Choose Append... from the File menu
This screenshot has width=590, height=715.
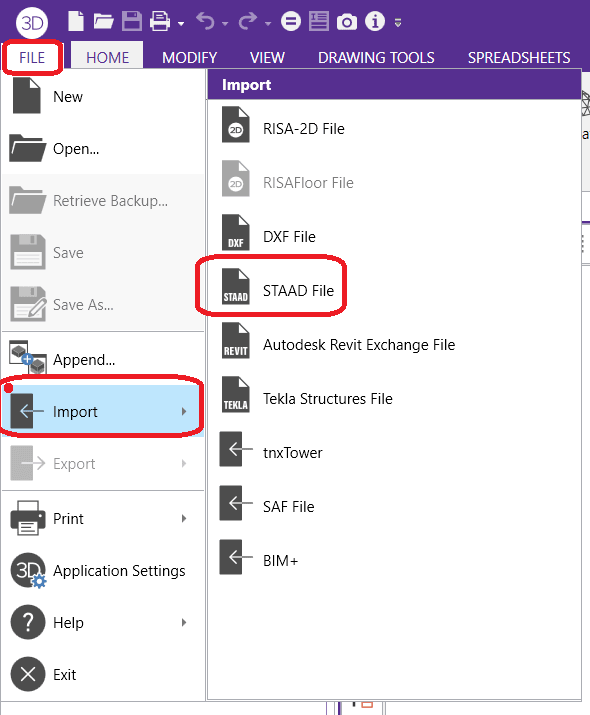pos(103,359)
